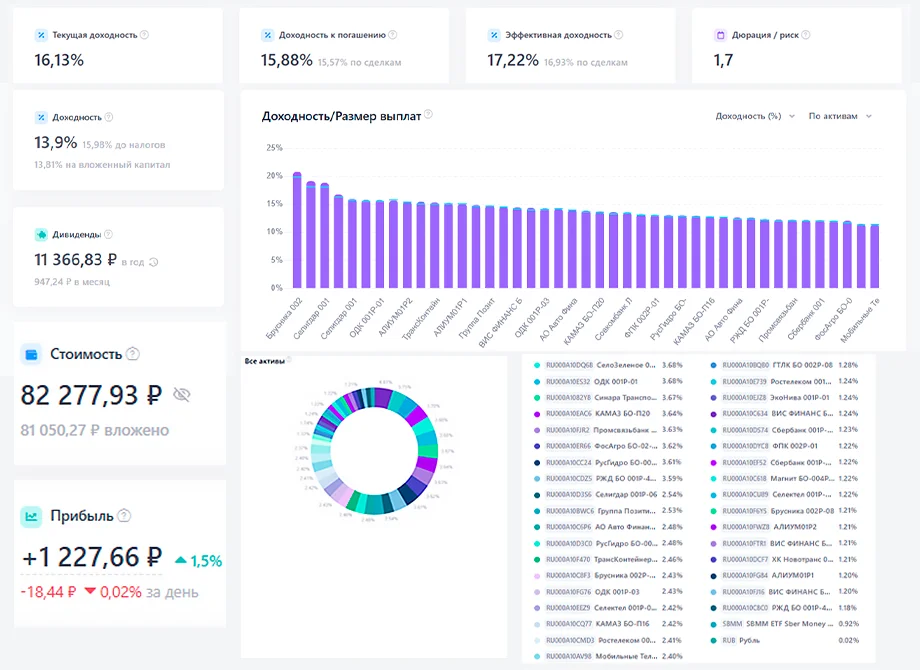Click the help icon next to Текущая доходность

pos(144,35)
